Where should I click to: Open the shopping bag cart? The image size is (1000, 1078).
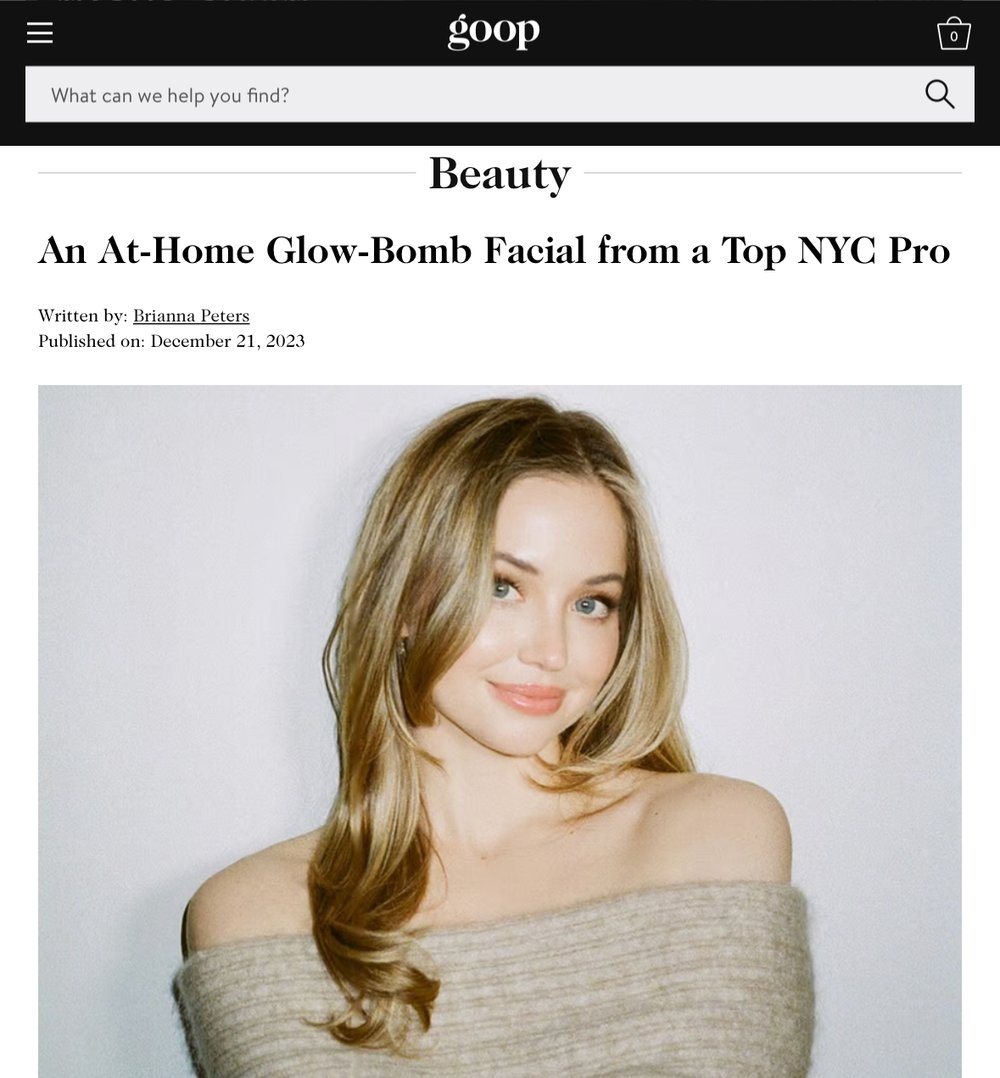pos(953,33)
